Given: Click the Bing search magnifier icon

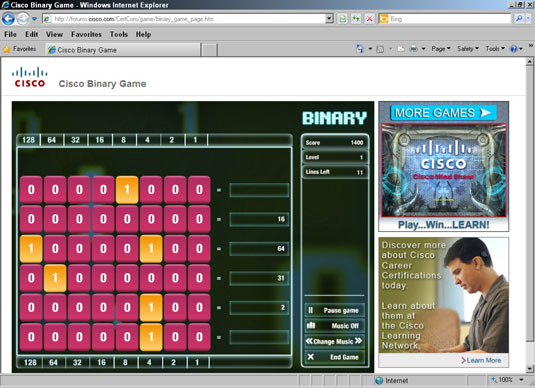Looking at the screenshot, I should click(x=519, y=19).
